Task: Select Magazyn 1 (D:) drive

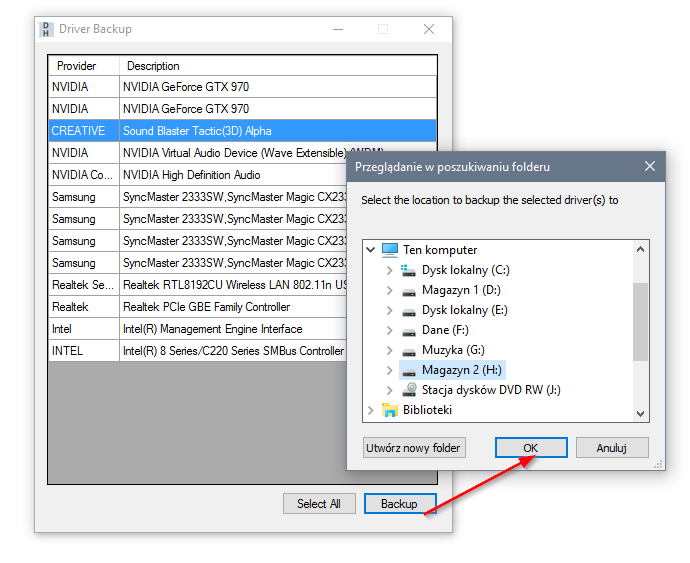Action: tap(461, 290)
